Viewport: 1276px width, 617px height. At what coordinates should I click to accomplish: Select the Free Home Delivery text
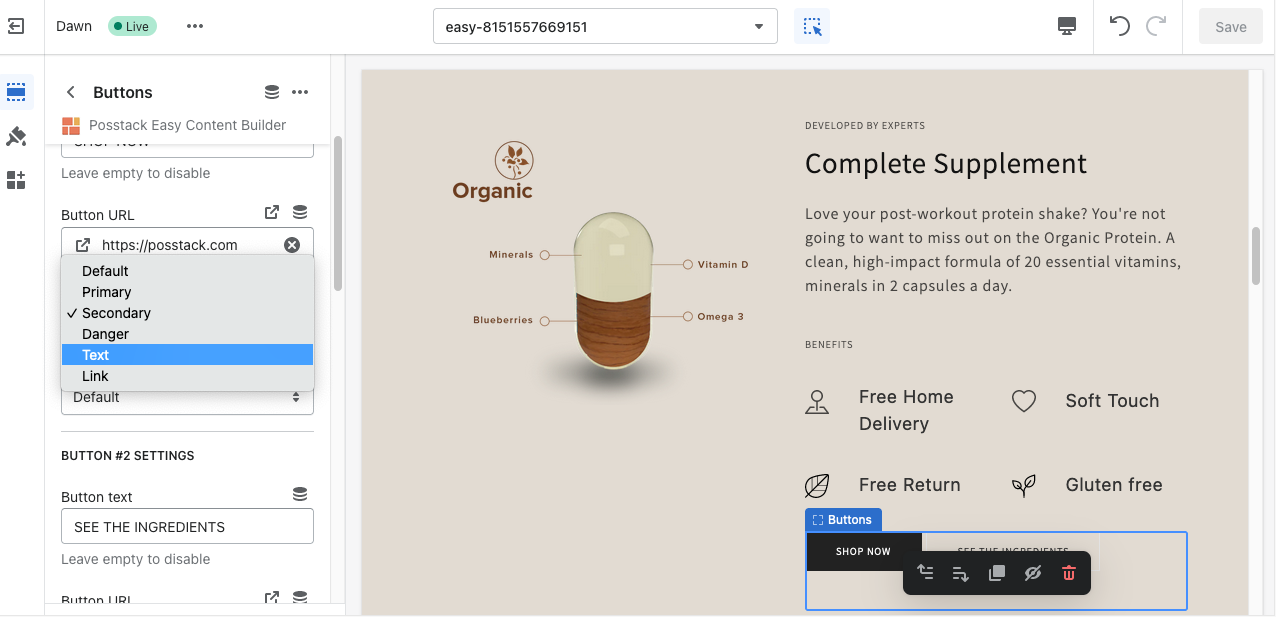pyautogui.click(x=906, y=410)
